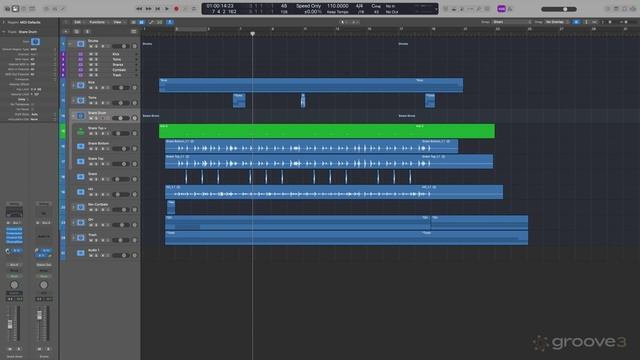
Task: Open the Snap mode dropdown
Action: pos(512,22)
